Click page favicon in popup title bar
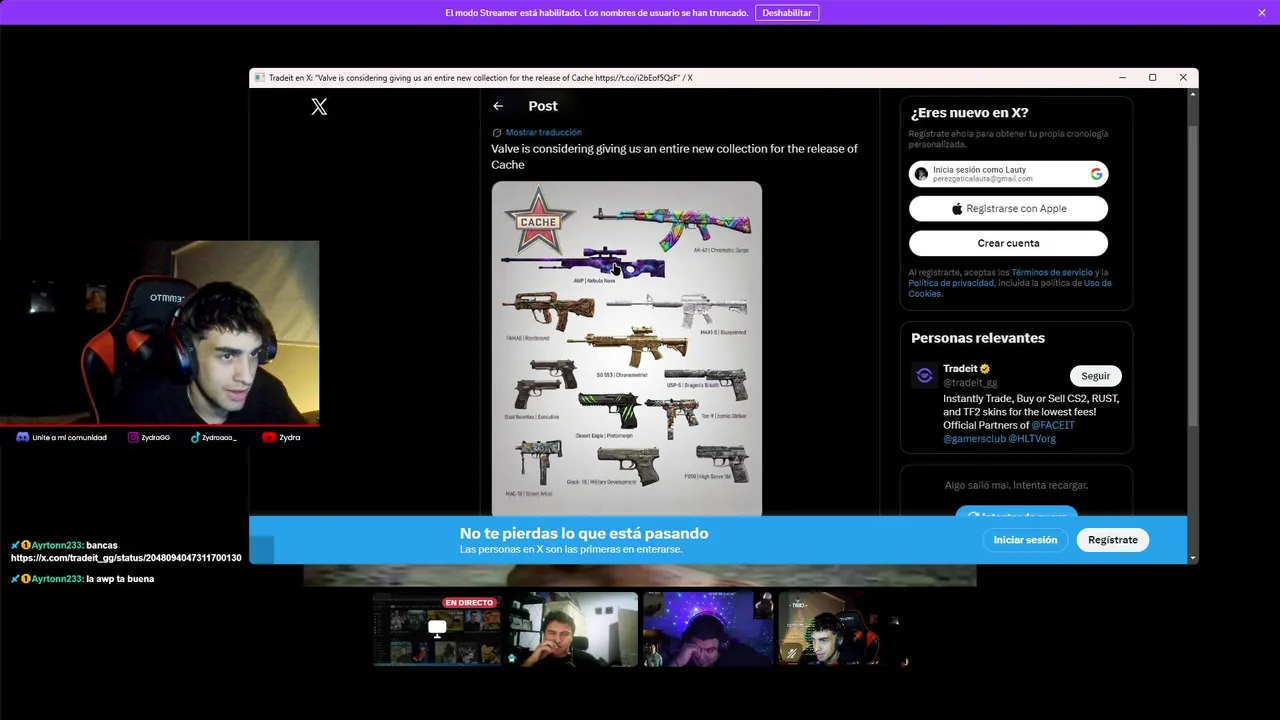 click(x=259, y=77)
